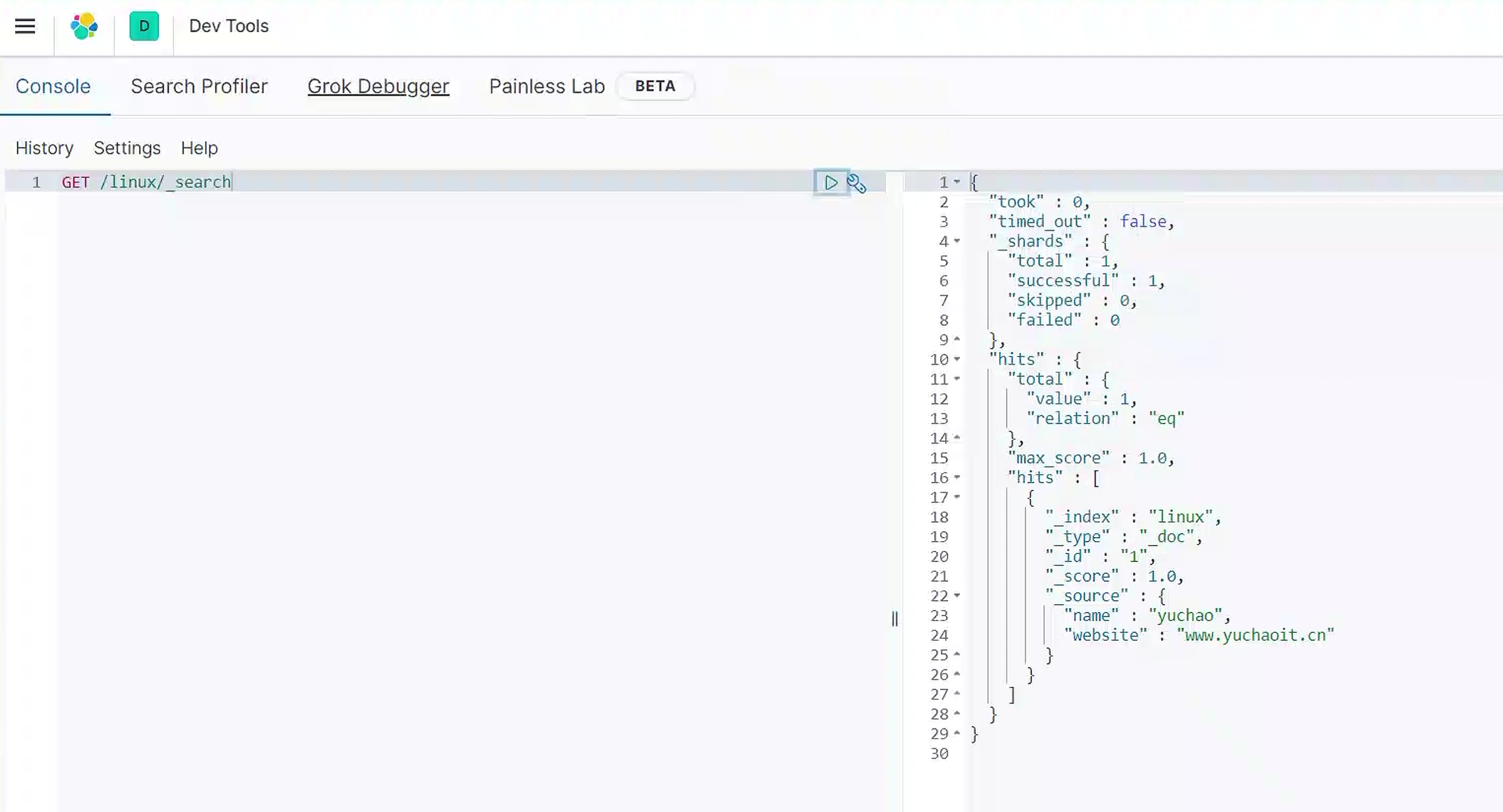This screenshot has width=1503, height=812.
Task: Open the Painless Lab tab
Action: (x=547, y=87)
